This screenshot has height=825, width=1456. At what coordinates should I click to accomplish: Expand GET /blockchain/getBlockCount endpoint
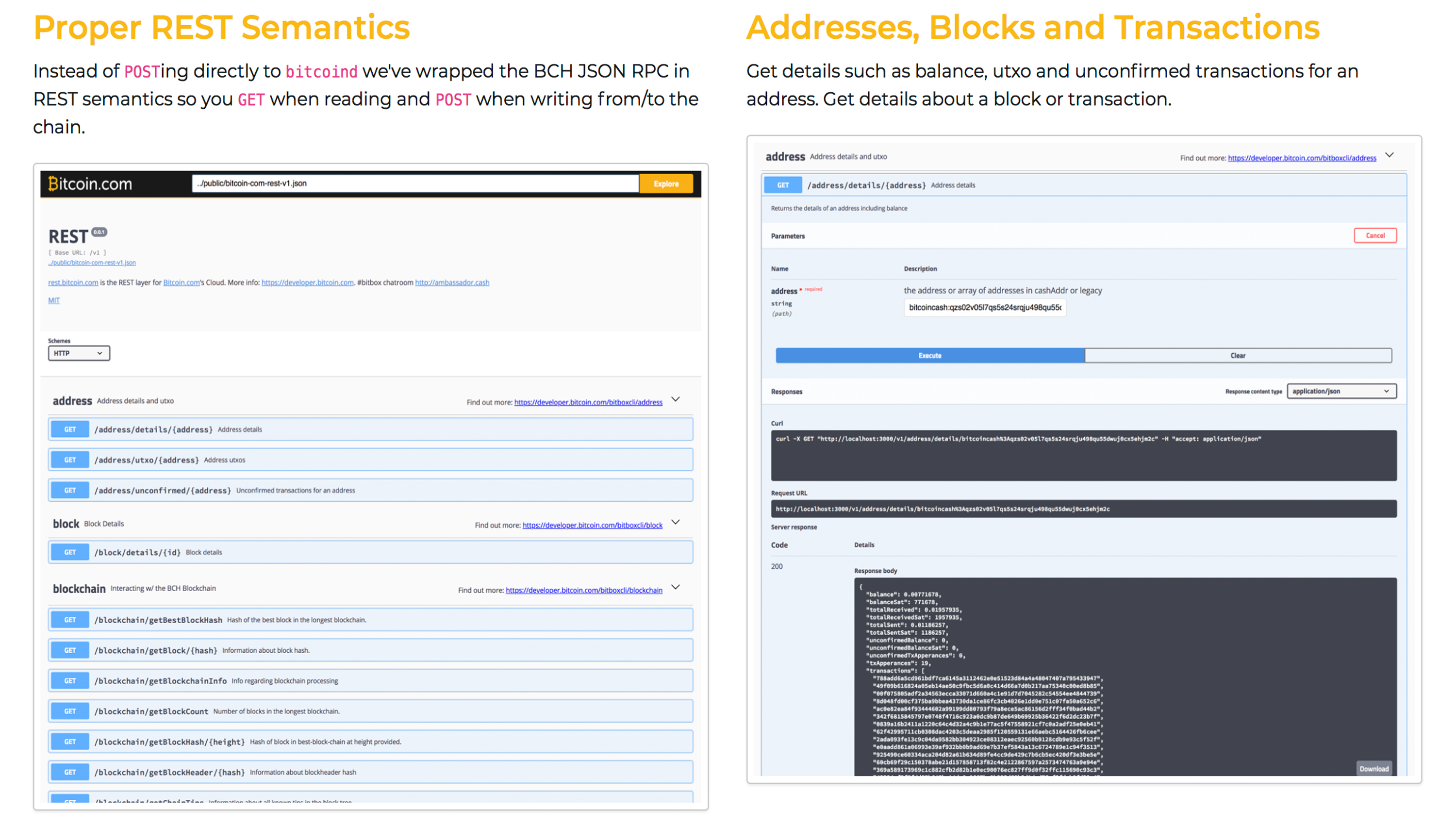tap(370, 711)
